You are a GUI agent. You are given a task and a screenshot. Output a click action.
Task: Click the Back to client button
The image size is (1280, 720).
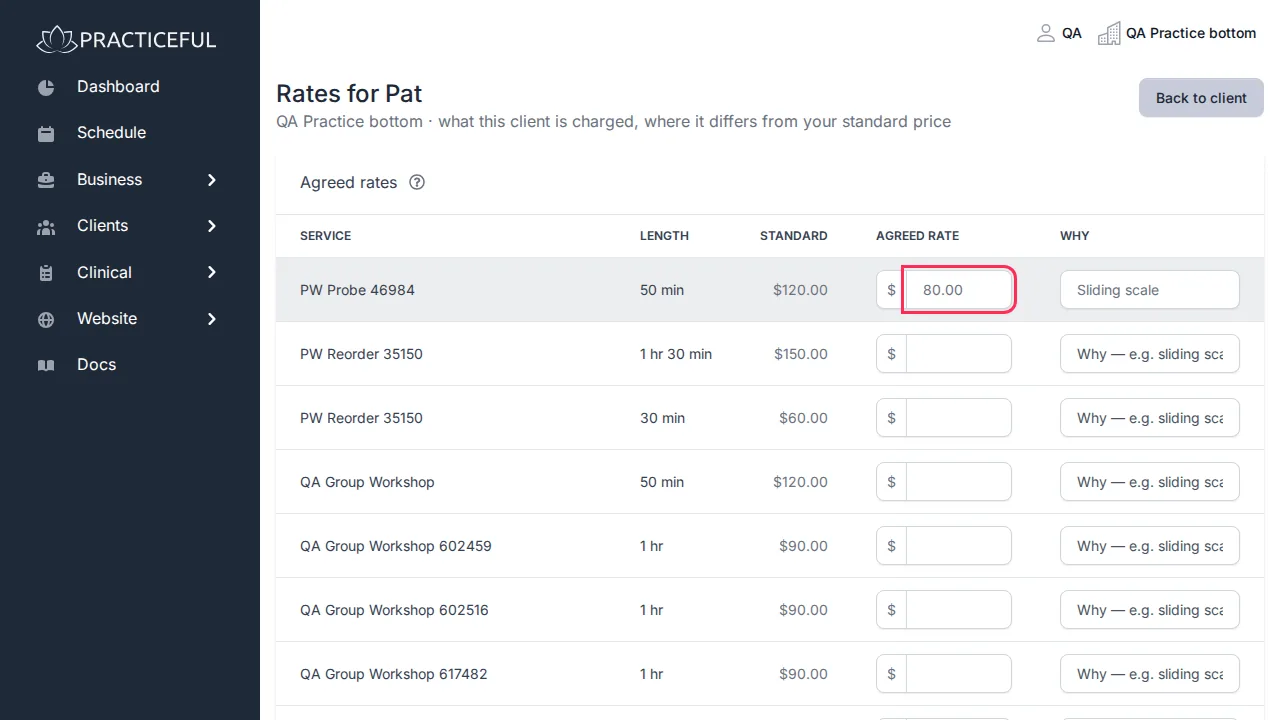coord(1201,98)
